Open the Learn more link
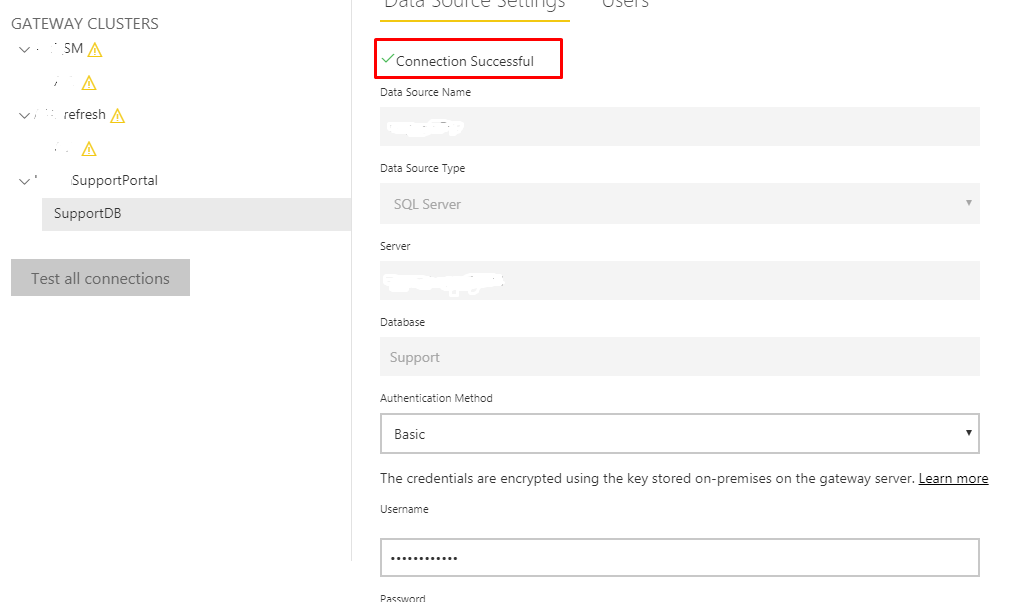 (953, 478)
